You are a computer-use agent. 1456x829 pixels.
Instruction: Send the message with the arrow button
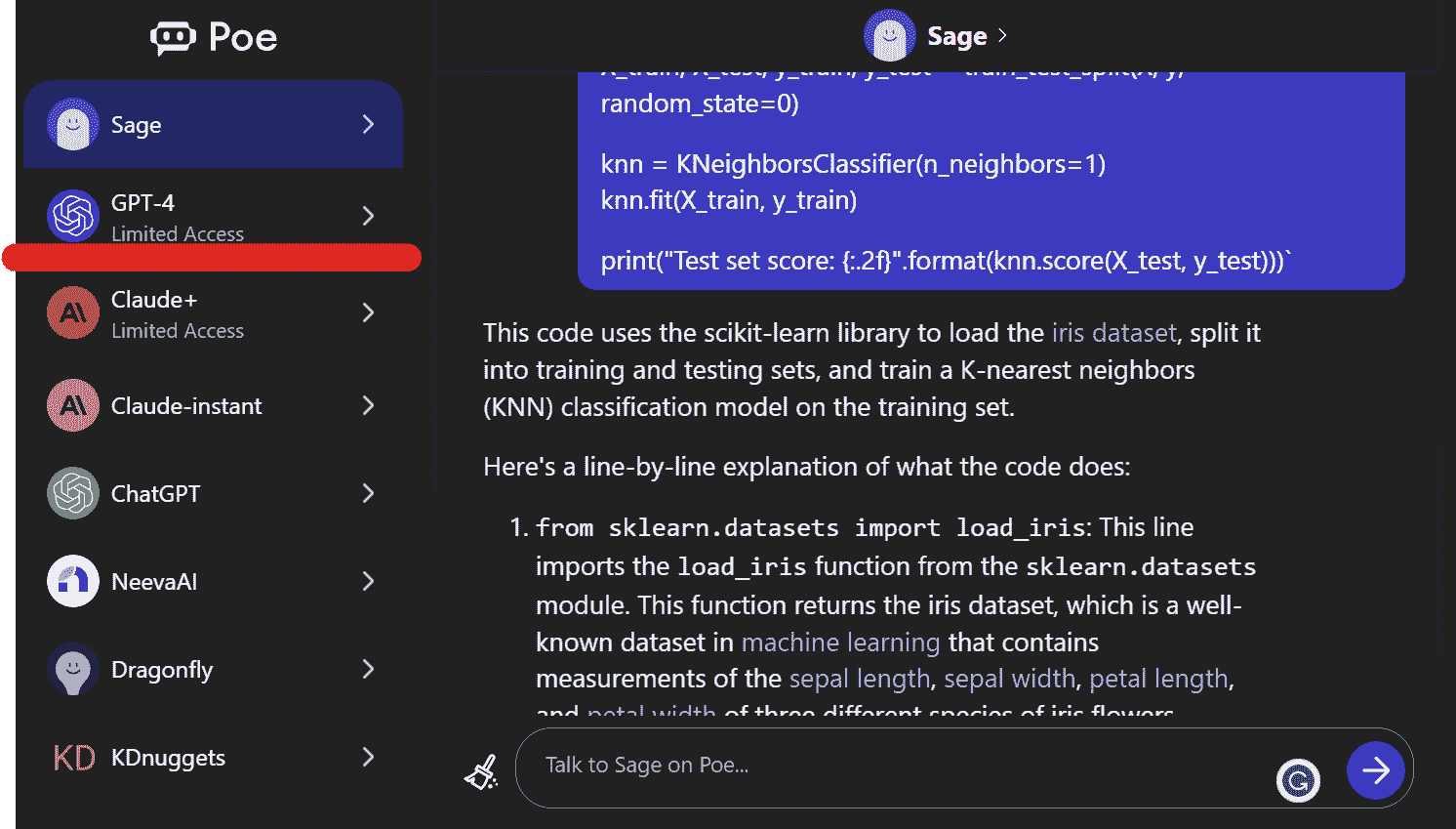click(1376, 770)
